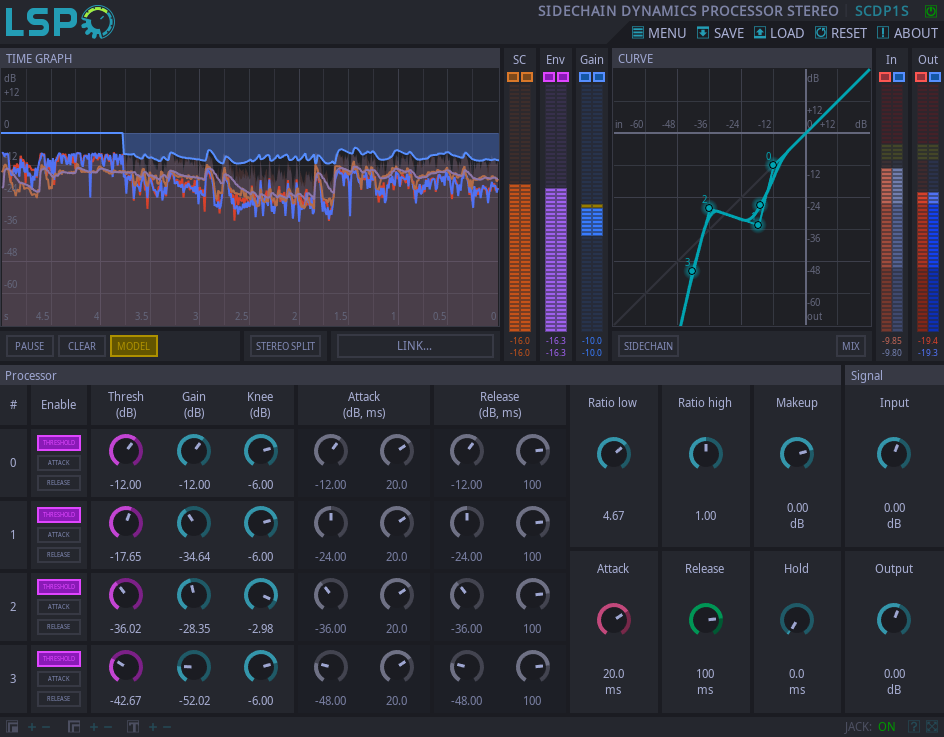Click the plus after the first scale icon
Screen dimensions: 944x737
pos(32,727)
